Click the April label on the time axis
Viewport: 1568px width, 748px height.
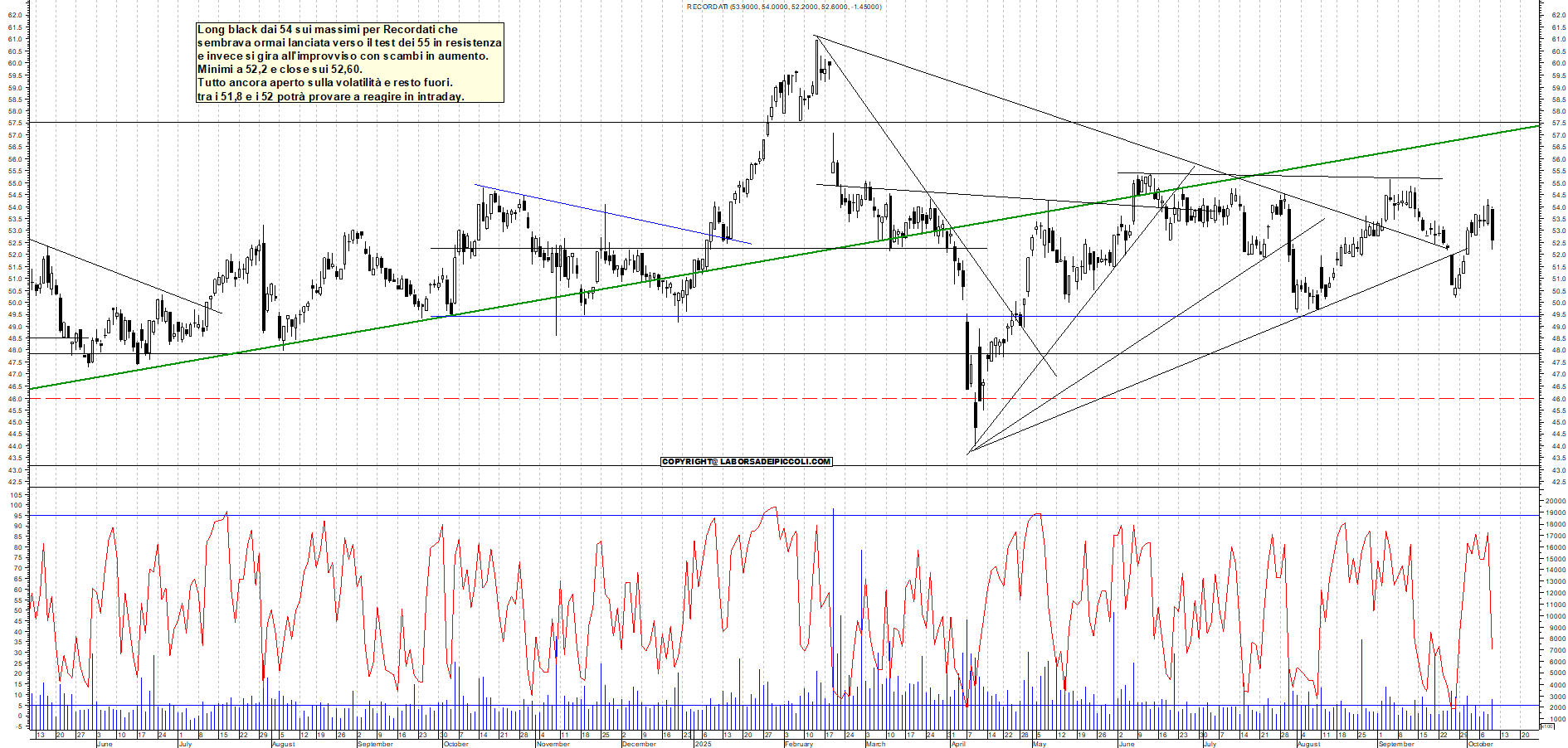(x=958, y=744)
